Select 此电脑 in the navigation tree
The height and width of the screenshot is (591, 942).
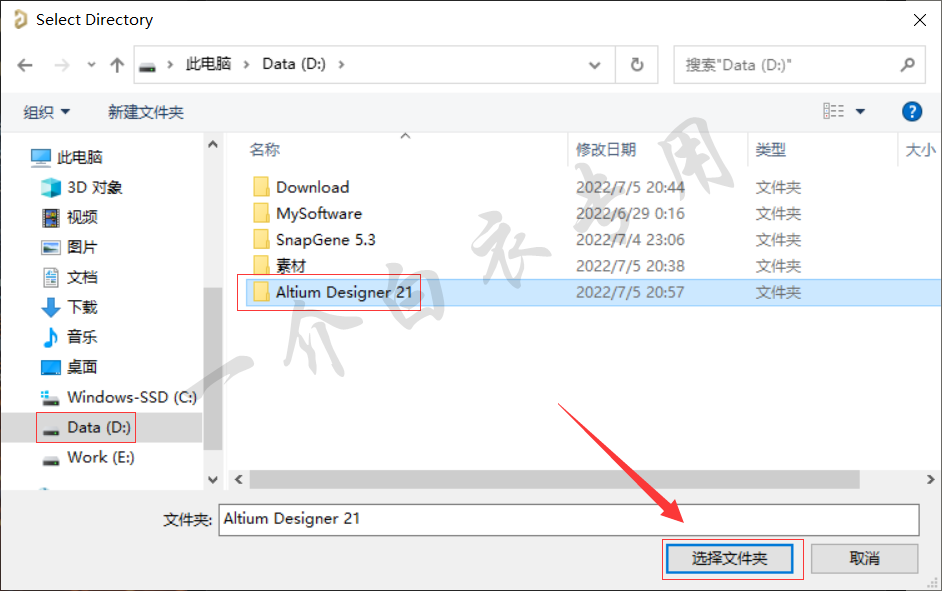pyautogui.click(x=79, y=157)
